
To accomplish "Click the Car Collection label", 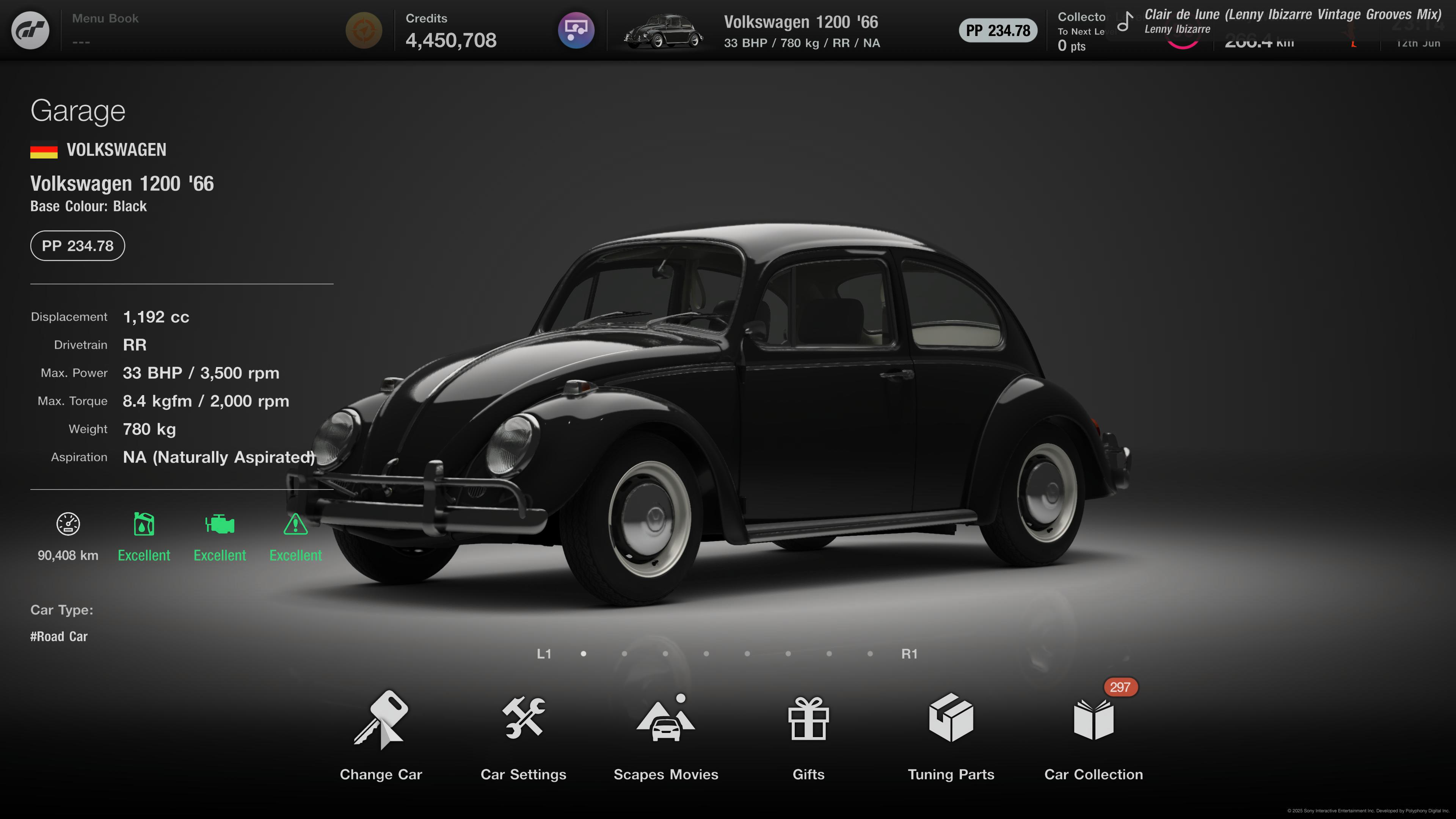I will 1093,774.
